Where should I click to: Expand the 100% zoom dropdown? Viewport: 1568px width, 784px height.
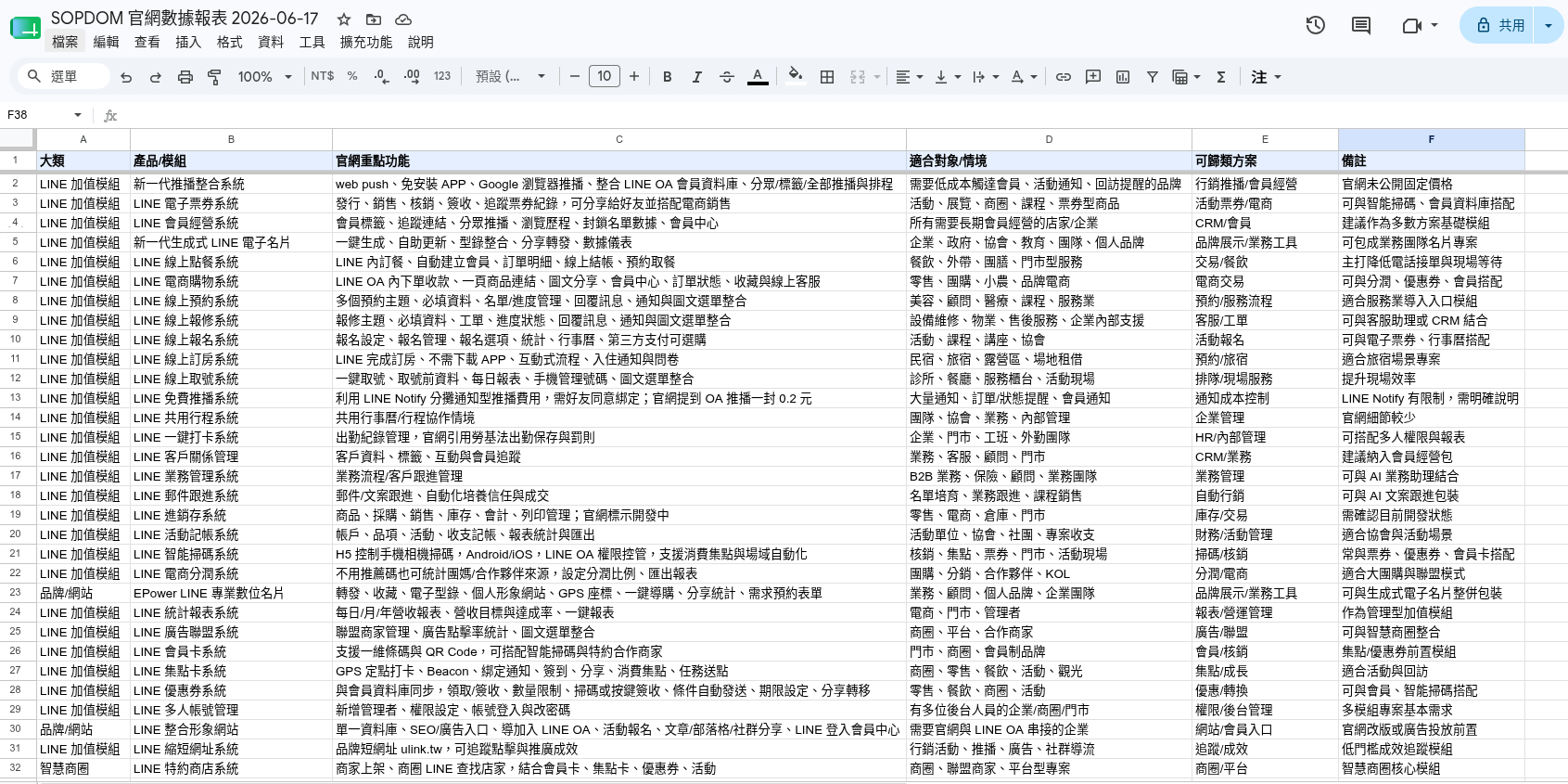(x=265, y=77)
